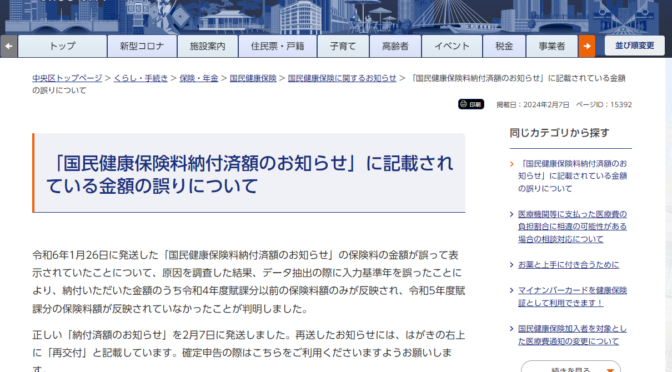The width and height of the screenshot is (672, 372).
Task: Click the orange right arrow navigation icon
Action: 587,46
